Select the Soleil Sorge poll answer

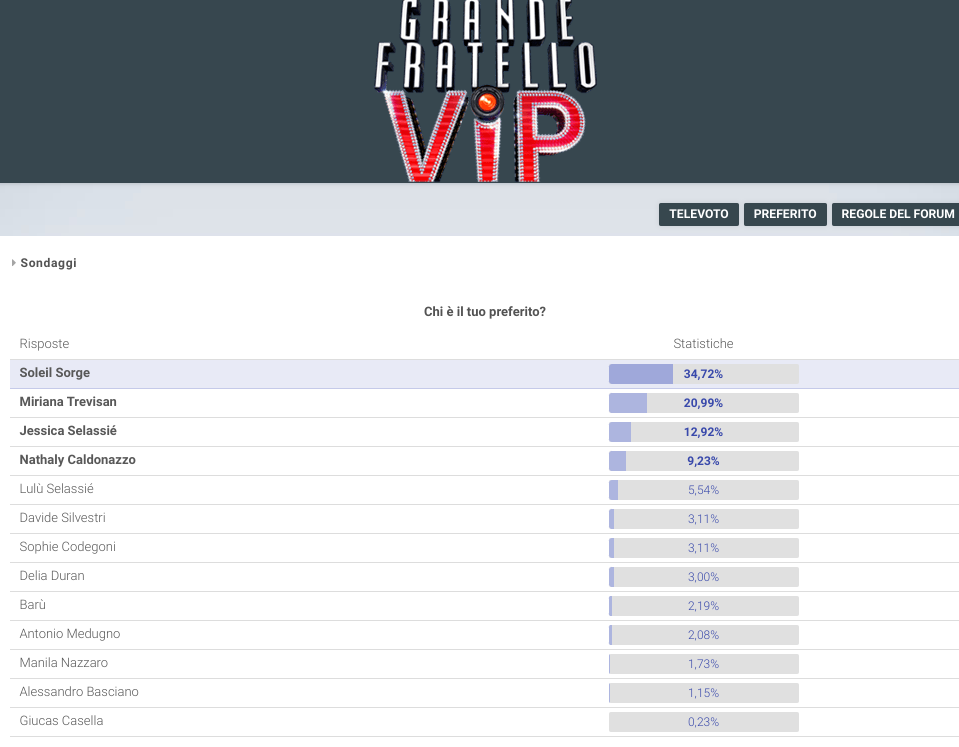click(55, 373)
